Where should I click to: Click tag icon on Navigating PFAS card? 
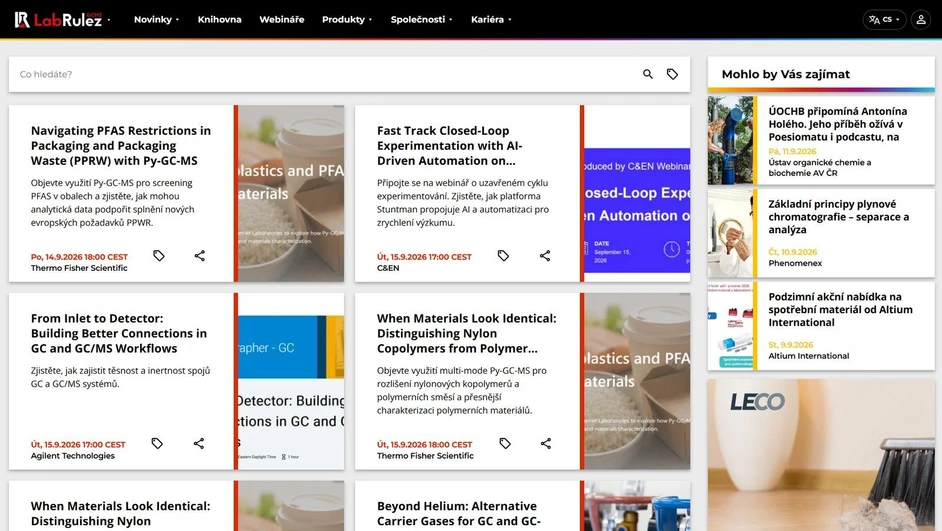coord(159,256)
